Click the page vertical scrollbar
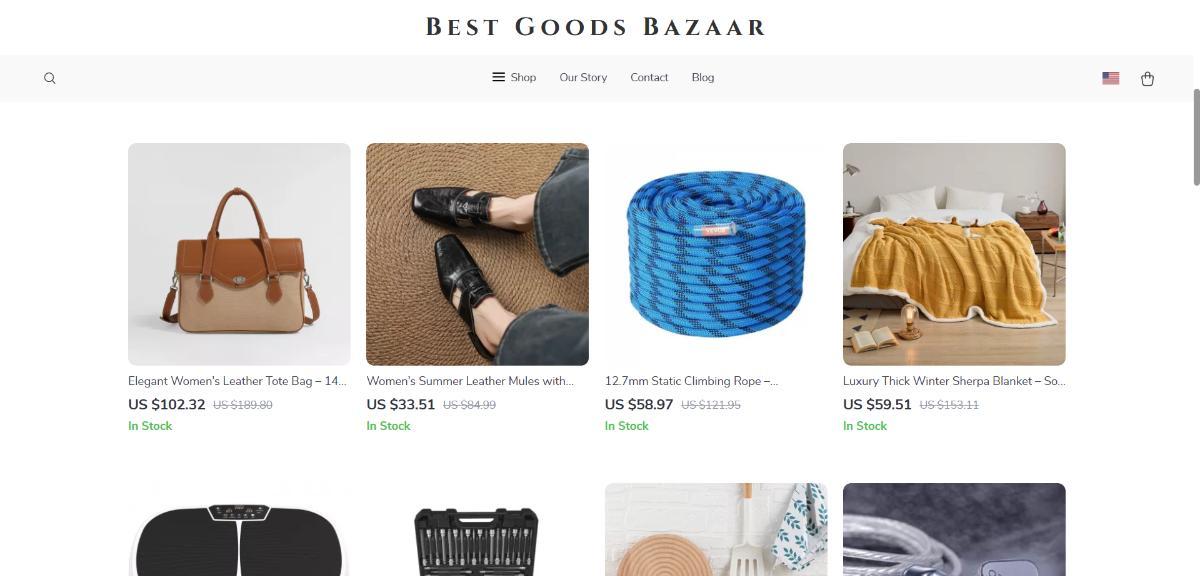This screenshot has height=576, width=1200. pyautogui.click(x=1195, y=137)
